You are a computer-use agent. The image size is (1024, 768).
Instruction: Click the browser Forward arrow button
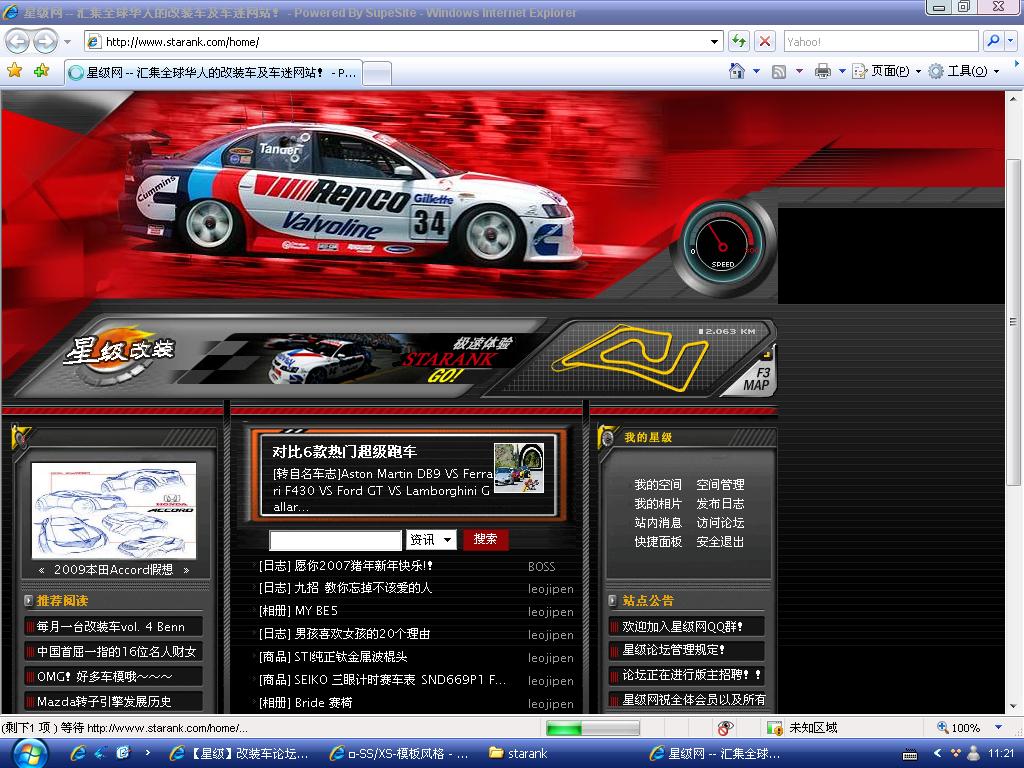click(x=45, y=42)
